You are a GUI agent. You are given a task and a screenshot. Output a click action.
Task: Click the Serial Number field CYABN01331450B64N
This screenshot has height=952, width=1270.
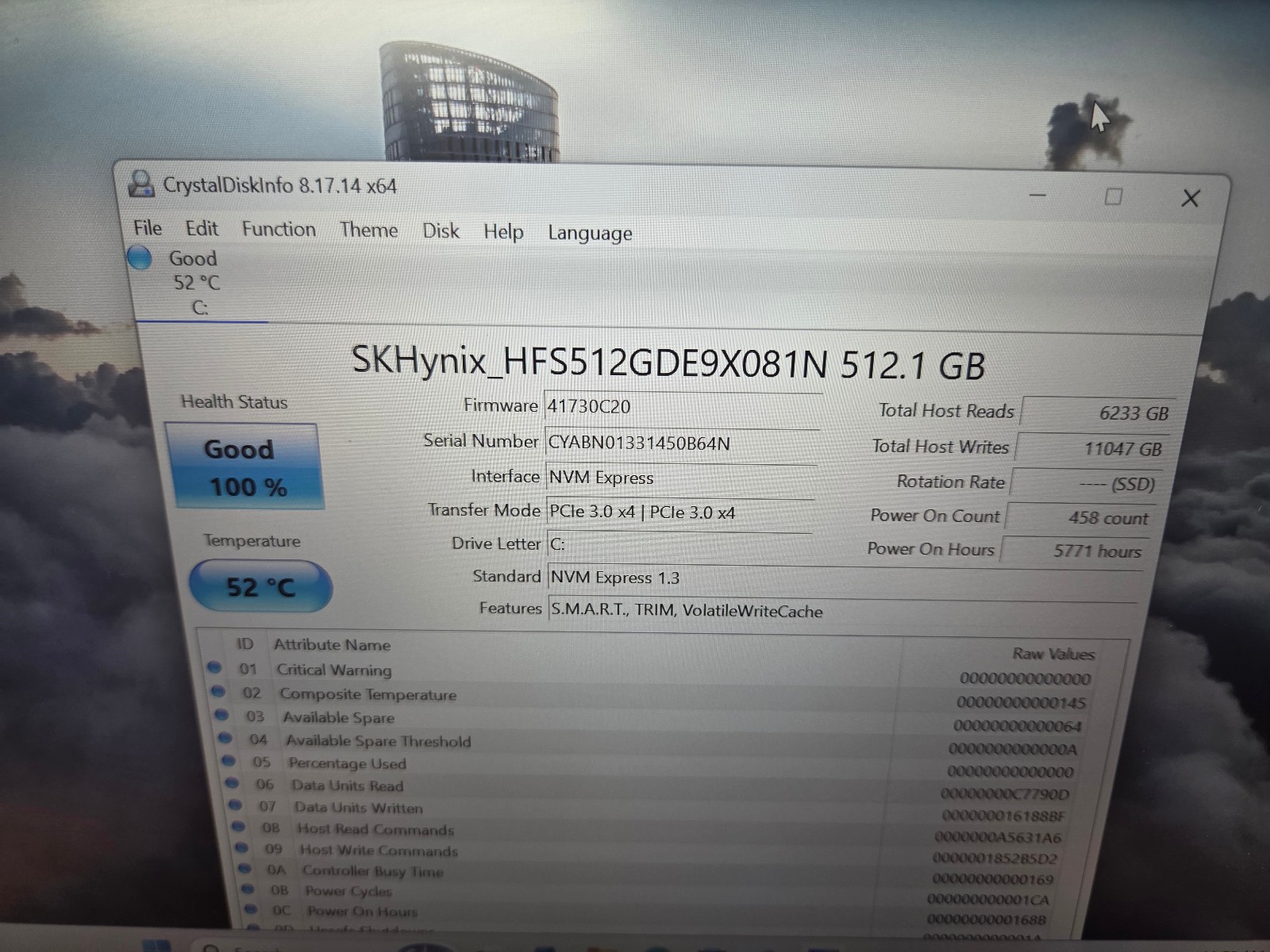point(681,443)
